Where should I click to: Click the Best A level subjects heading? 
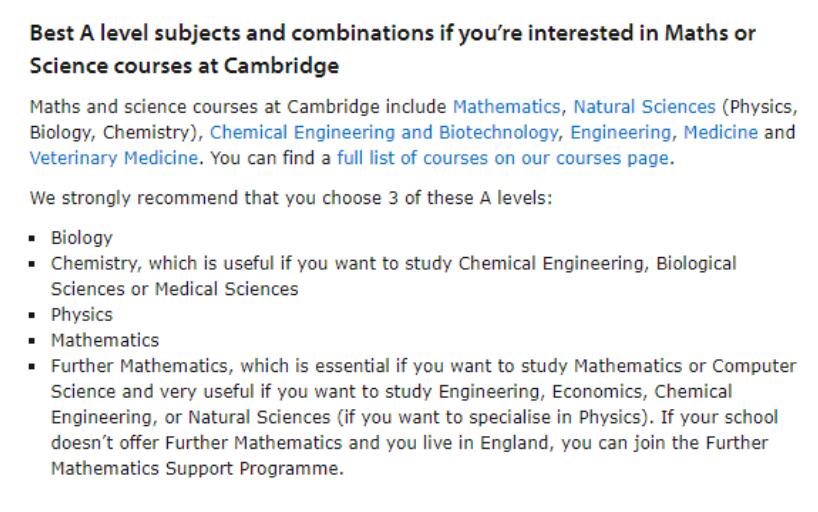click(392, 50)
